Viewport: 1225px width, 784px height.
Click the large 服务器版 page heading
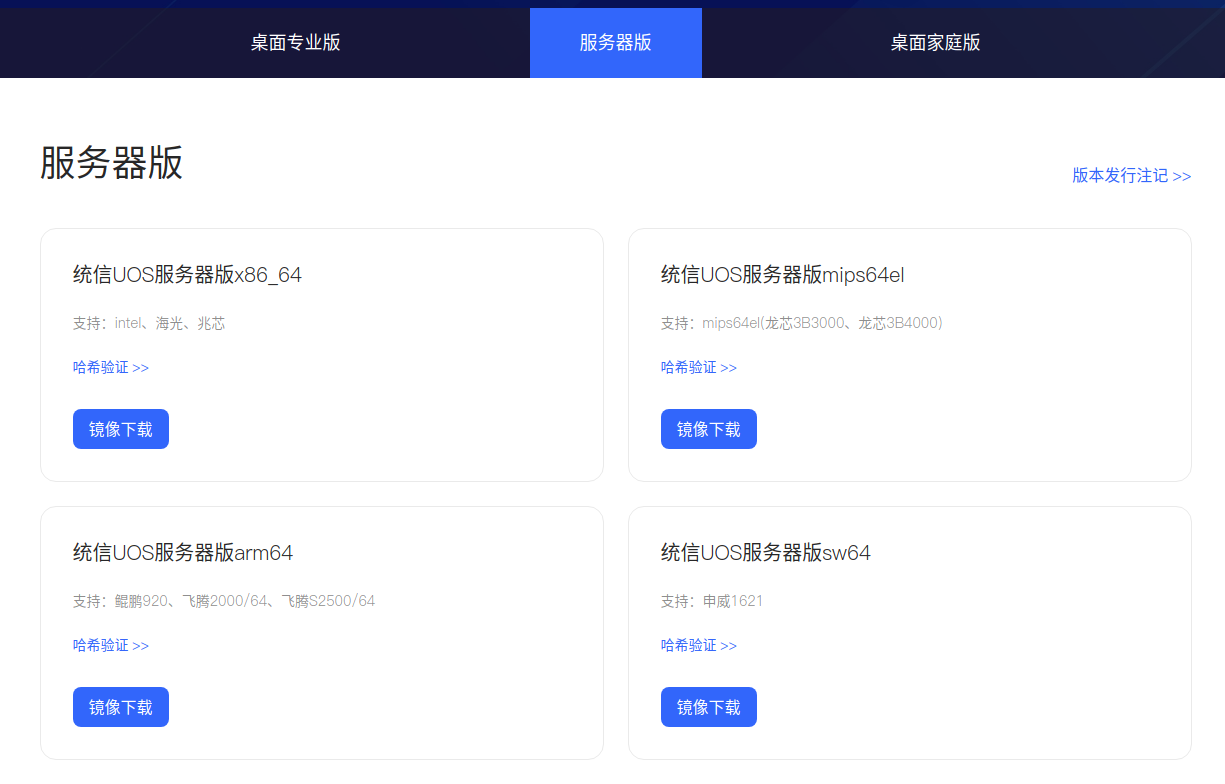tap(112, 162)
